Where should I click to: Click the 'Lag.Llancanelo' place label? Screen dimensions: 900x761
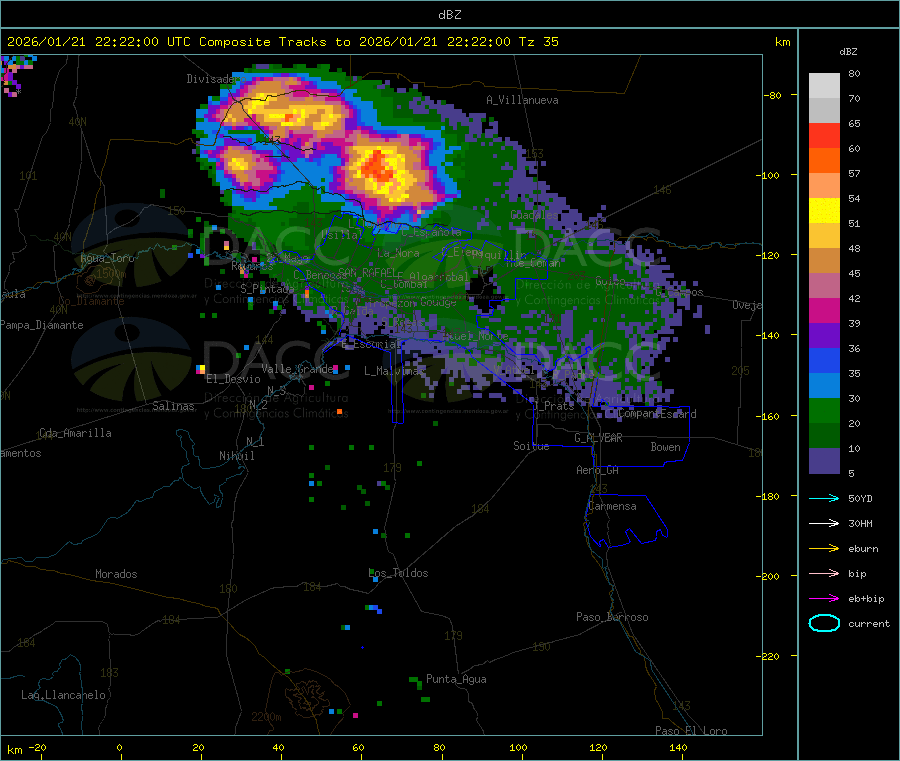tap(63, 696)
